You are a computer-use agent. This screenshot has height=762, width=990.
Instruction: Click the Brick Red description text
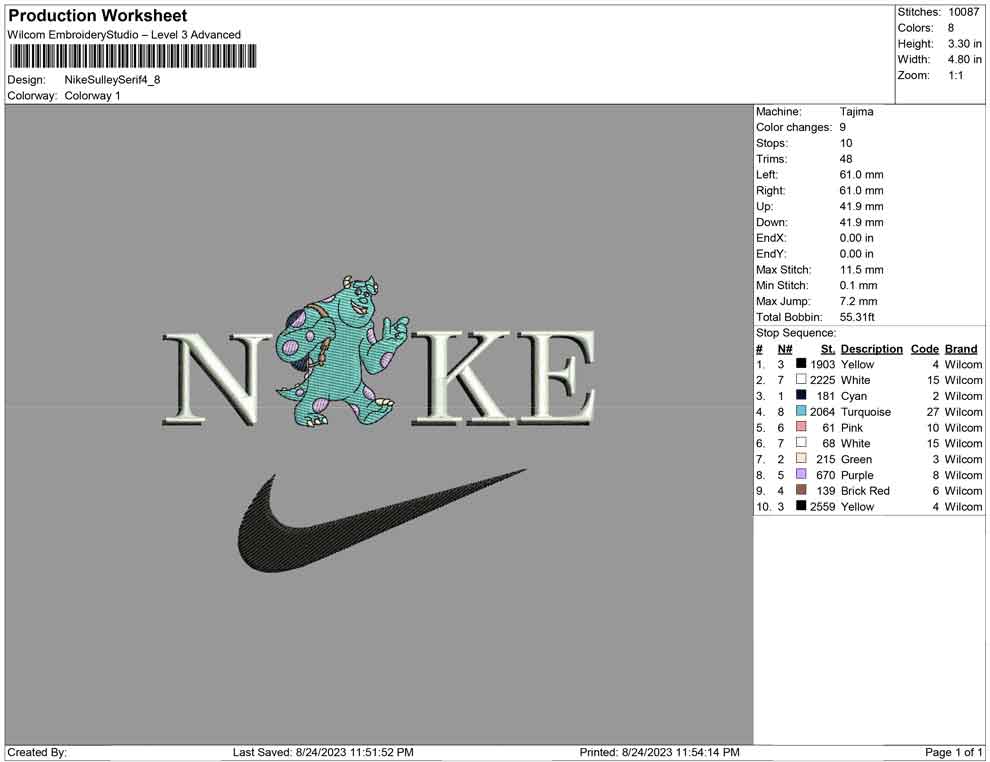(x=865, y=491)
